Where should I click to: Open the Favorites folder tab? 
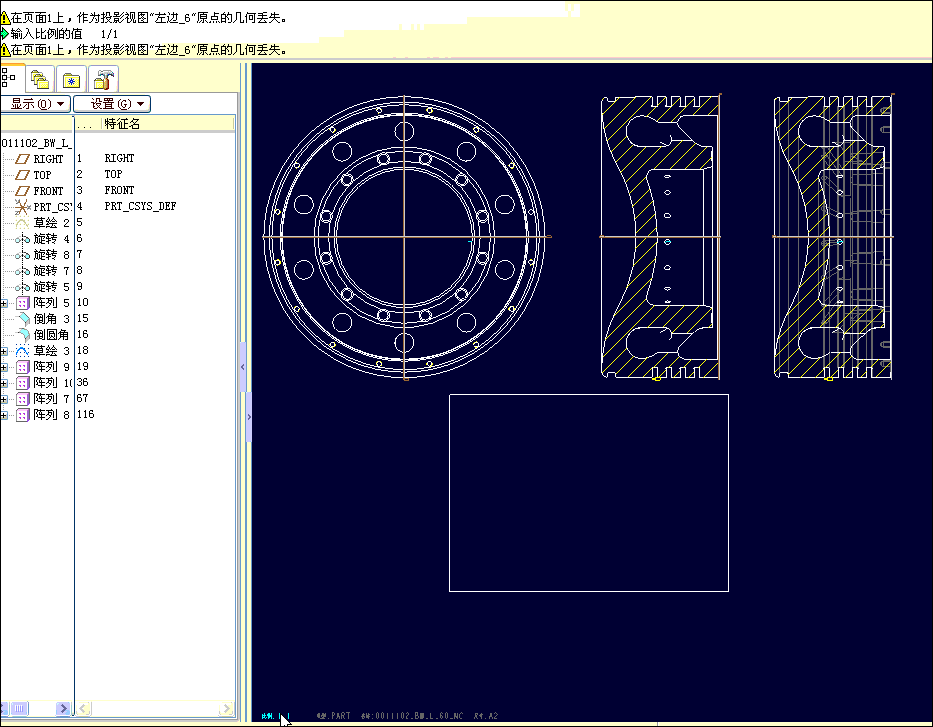(x=71, y=79)
